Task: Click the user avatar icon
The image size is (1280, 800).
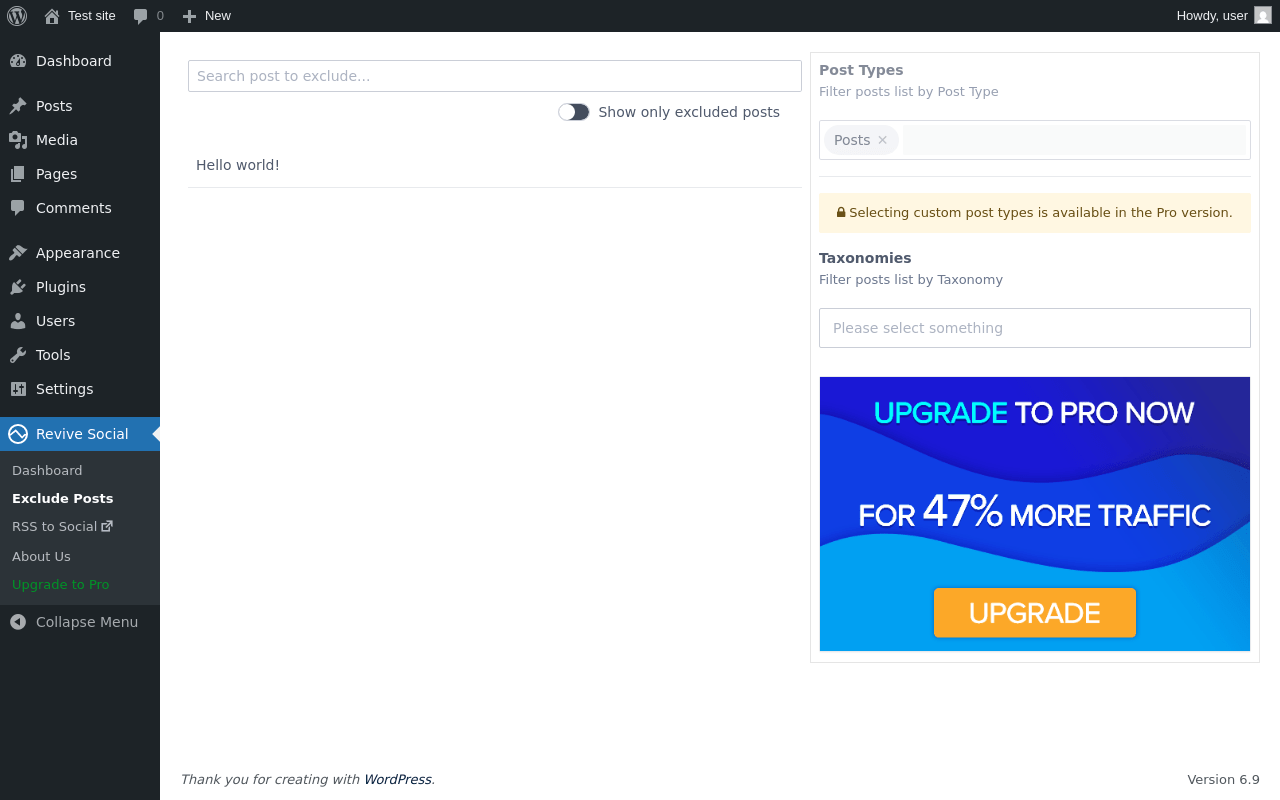Action: [1263, 15]
